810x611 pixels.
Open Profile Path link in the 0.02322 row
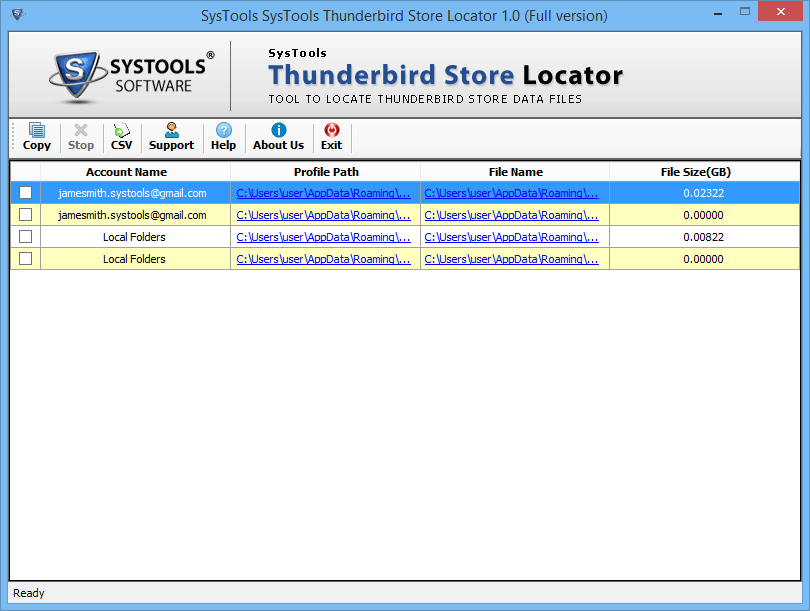323,193
